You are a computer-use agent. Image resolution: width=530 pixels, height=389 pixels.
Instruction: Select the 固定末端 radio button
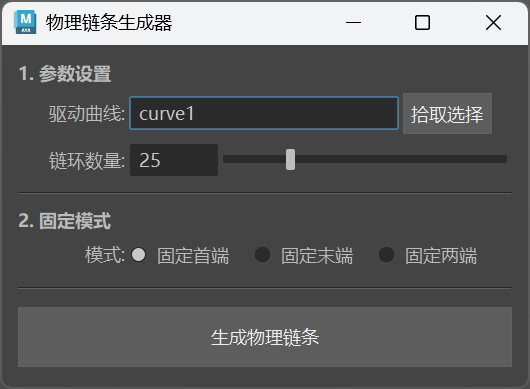point(262,255)
